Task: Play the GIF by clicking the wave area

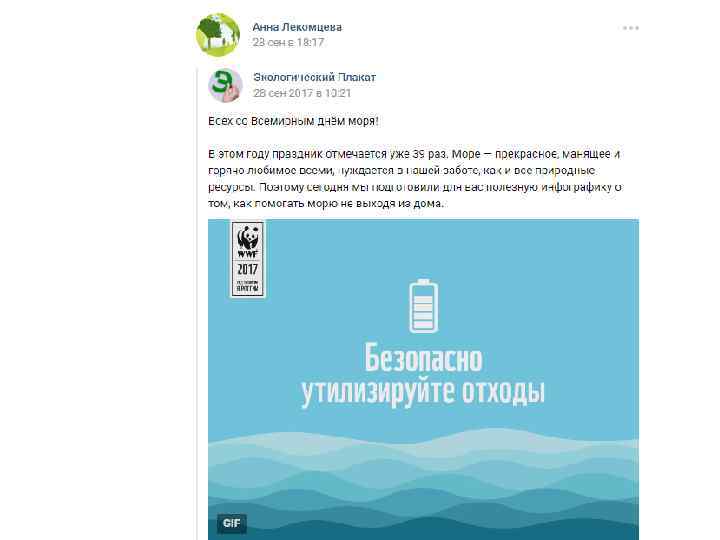Action: 423,478
